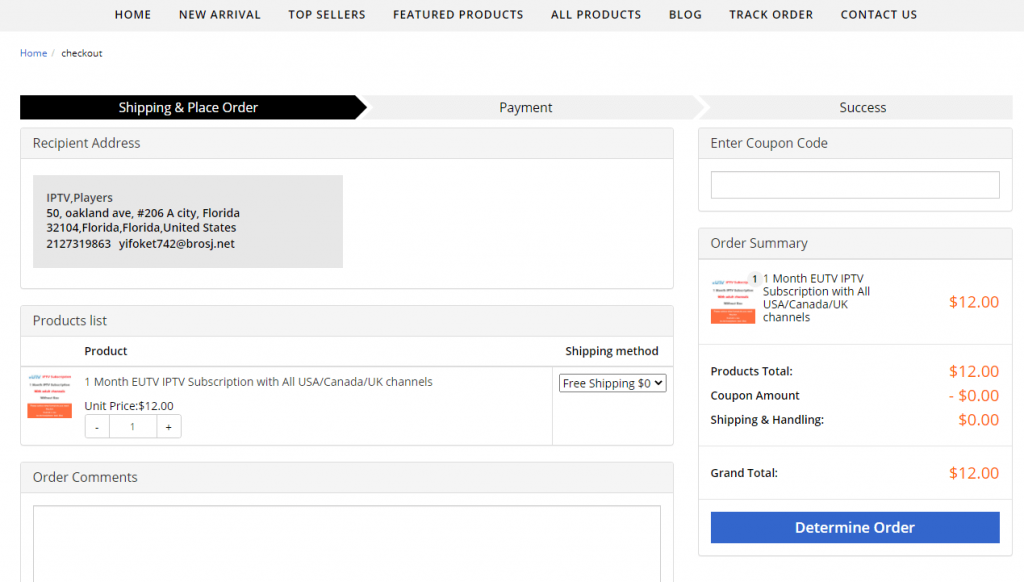Open the product title in Order Summary
Viewport: 1024px width, 582px height.
click(x=816, y=298)
